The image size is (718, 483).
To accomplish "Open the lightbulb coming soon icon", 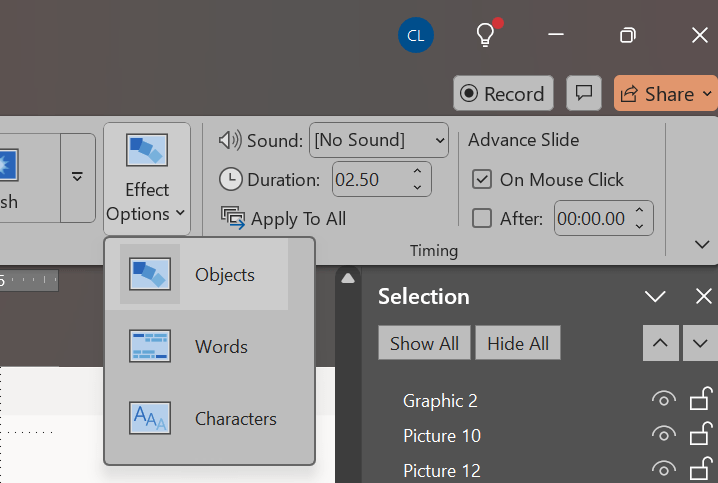I will coord(488,33).
